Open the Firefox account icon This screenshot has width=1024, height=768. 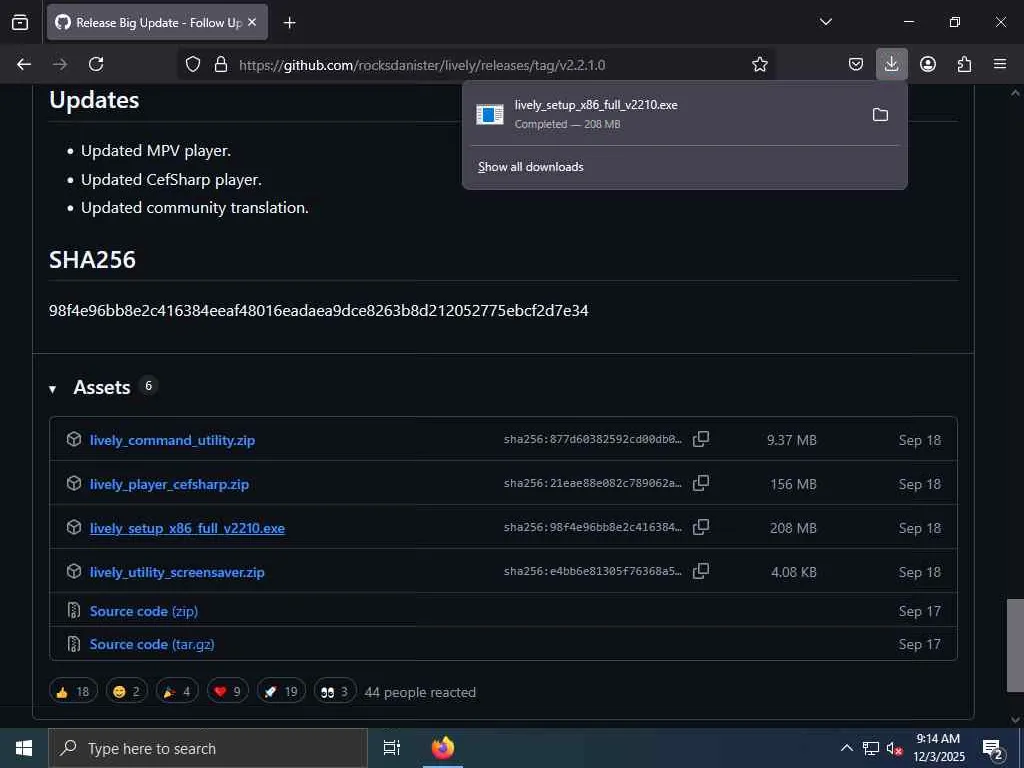[927, 64]
